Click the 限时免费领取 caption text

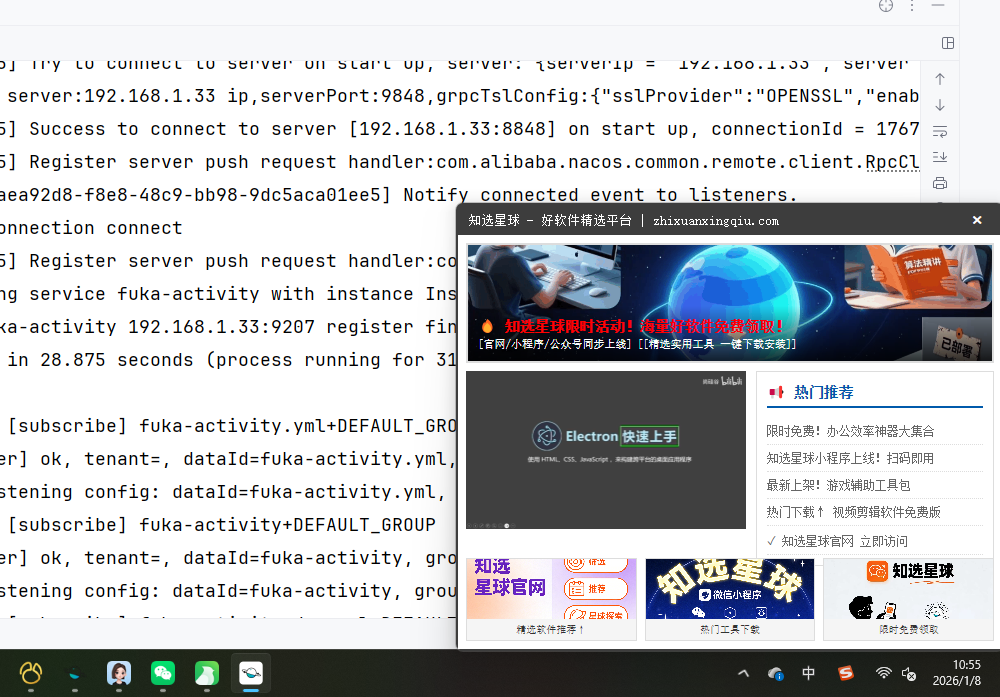[909, 629]
